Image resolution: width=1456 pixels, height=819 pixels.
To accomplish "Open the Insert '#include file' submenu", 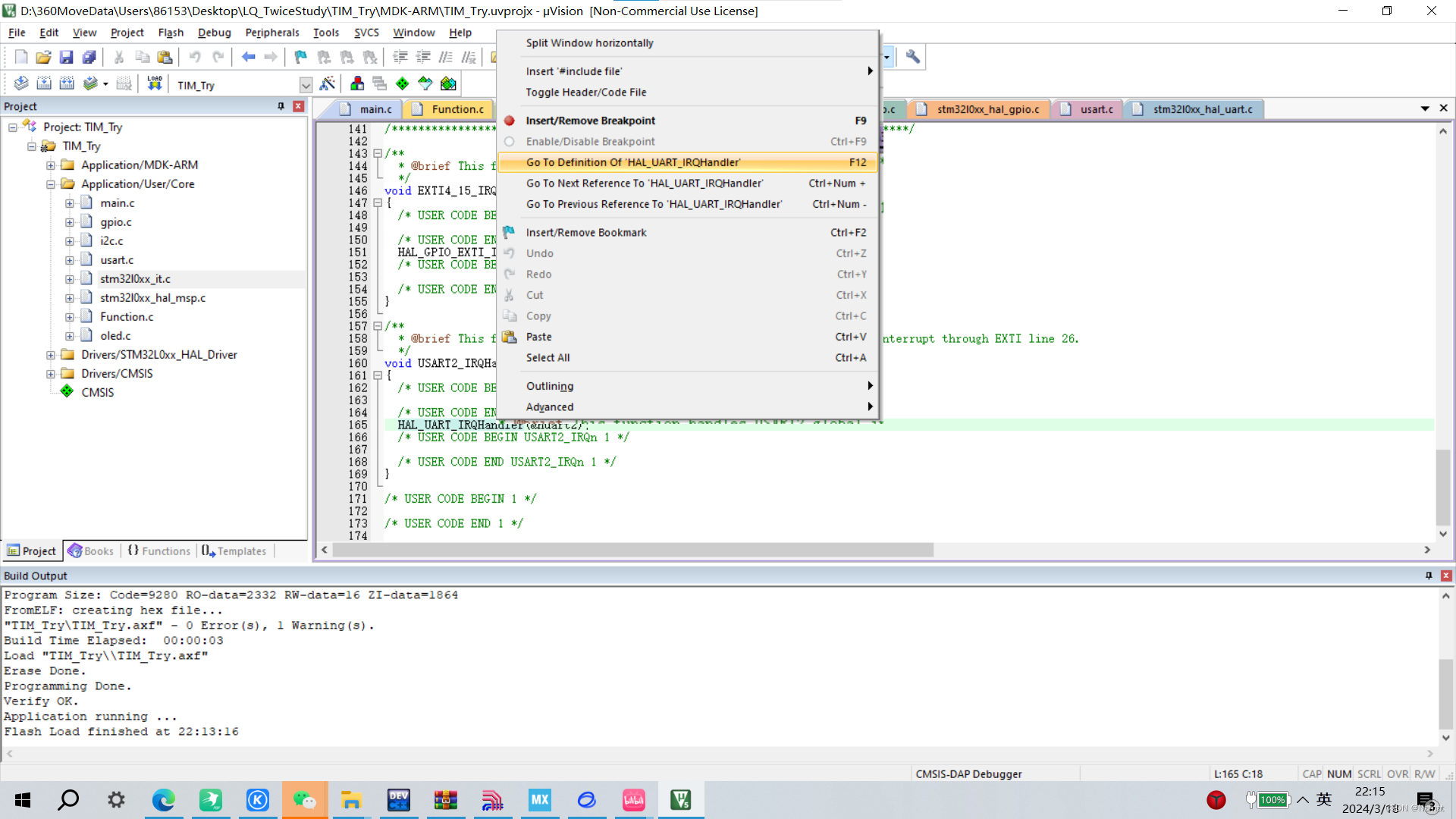I will pyautogui.click(x=688, y=71).
